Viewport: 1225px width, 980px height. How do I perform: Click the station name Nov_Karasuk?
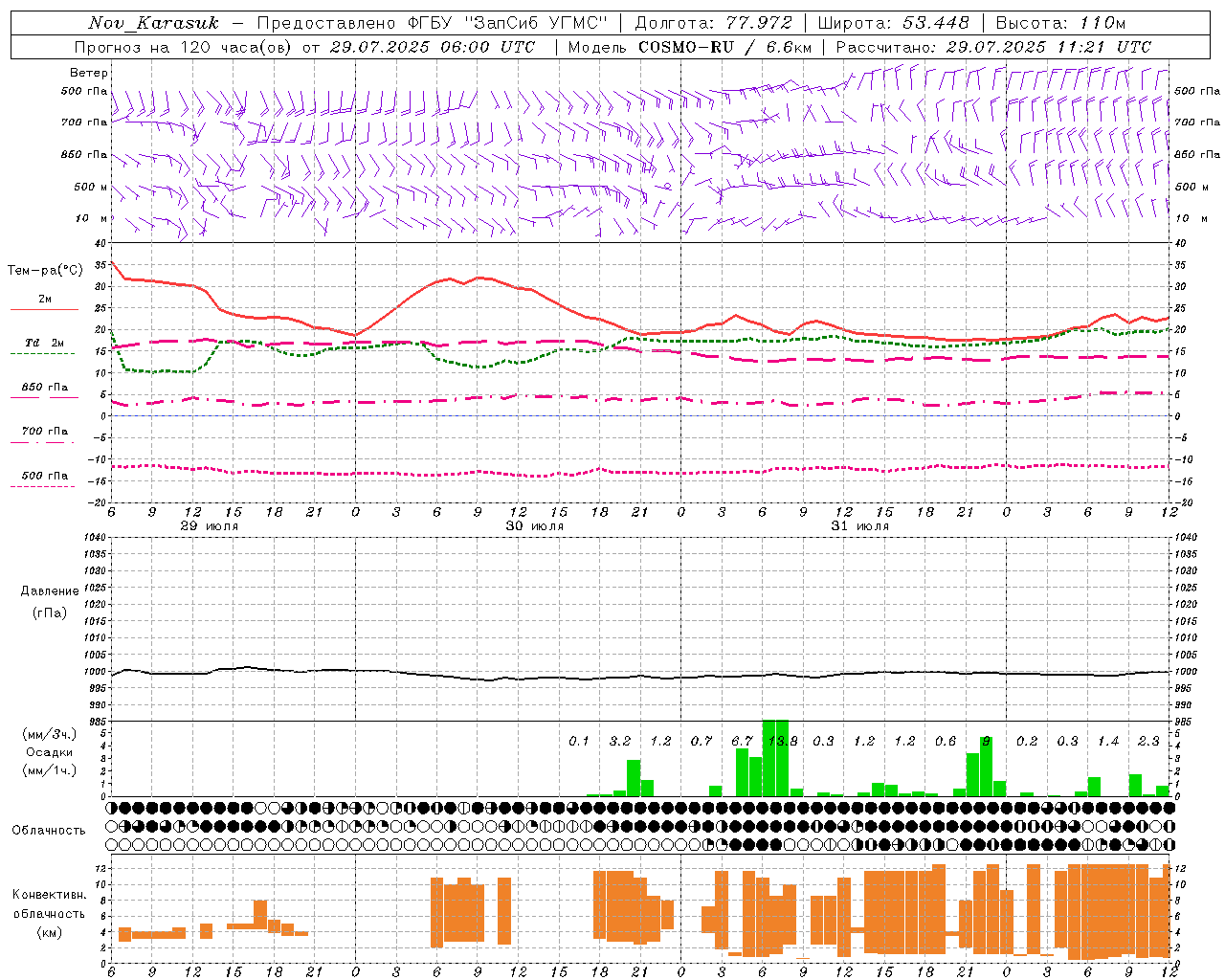tap(153, 23)
